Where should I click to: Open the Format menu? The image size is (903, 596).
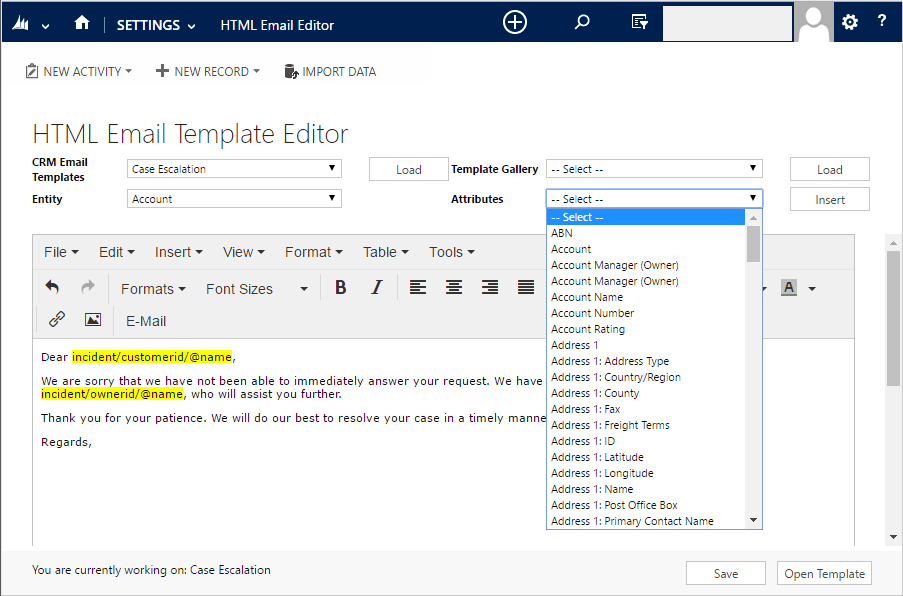pos(313,252)
